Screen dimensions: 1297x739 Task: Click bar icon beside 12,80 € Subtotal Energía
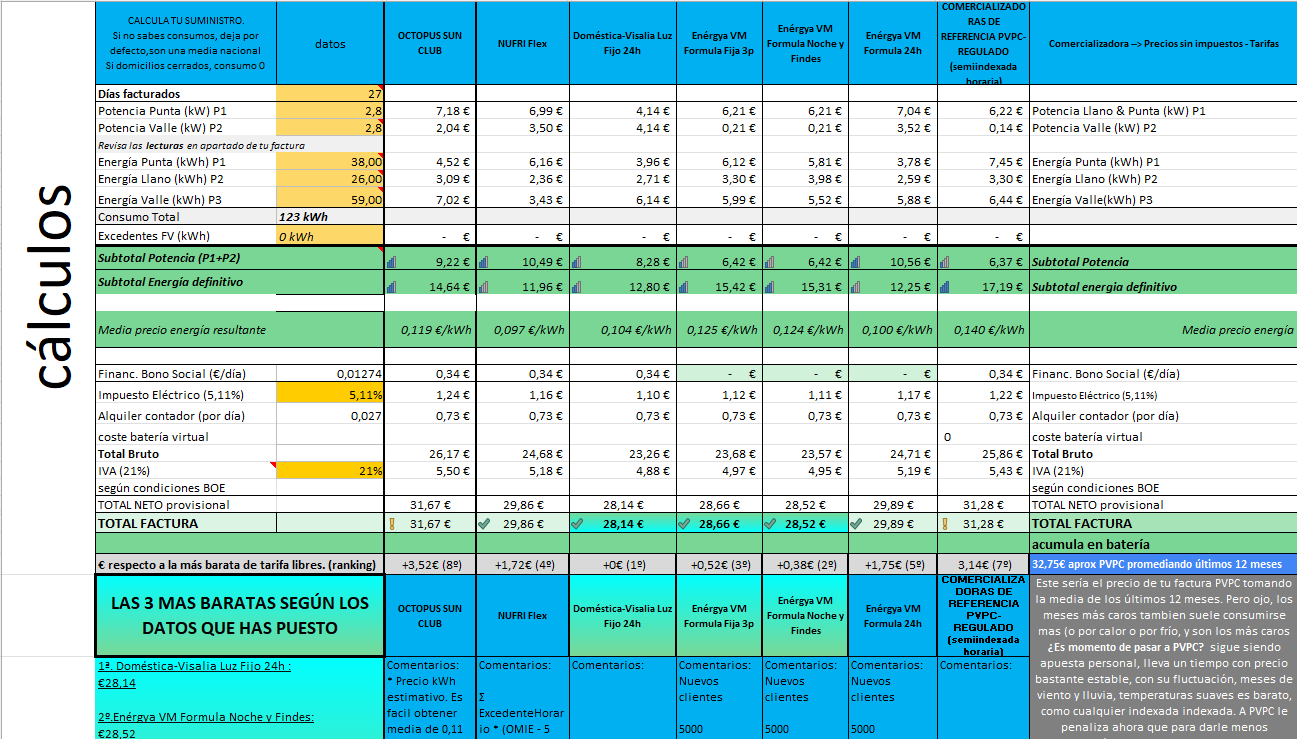tap(577, 287)
